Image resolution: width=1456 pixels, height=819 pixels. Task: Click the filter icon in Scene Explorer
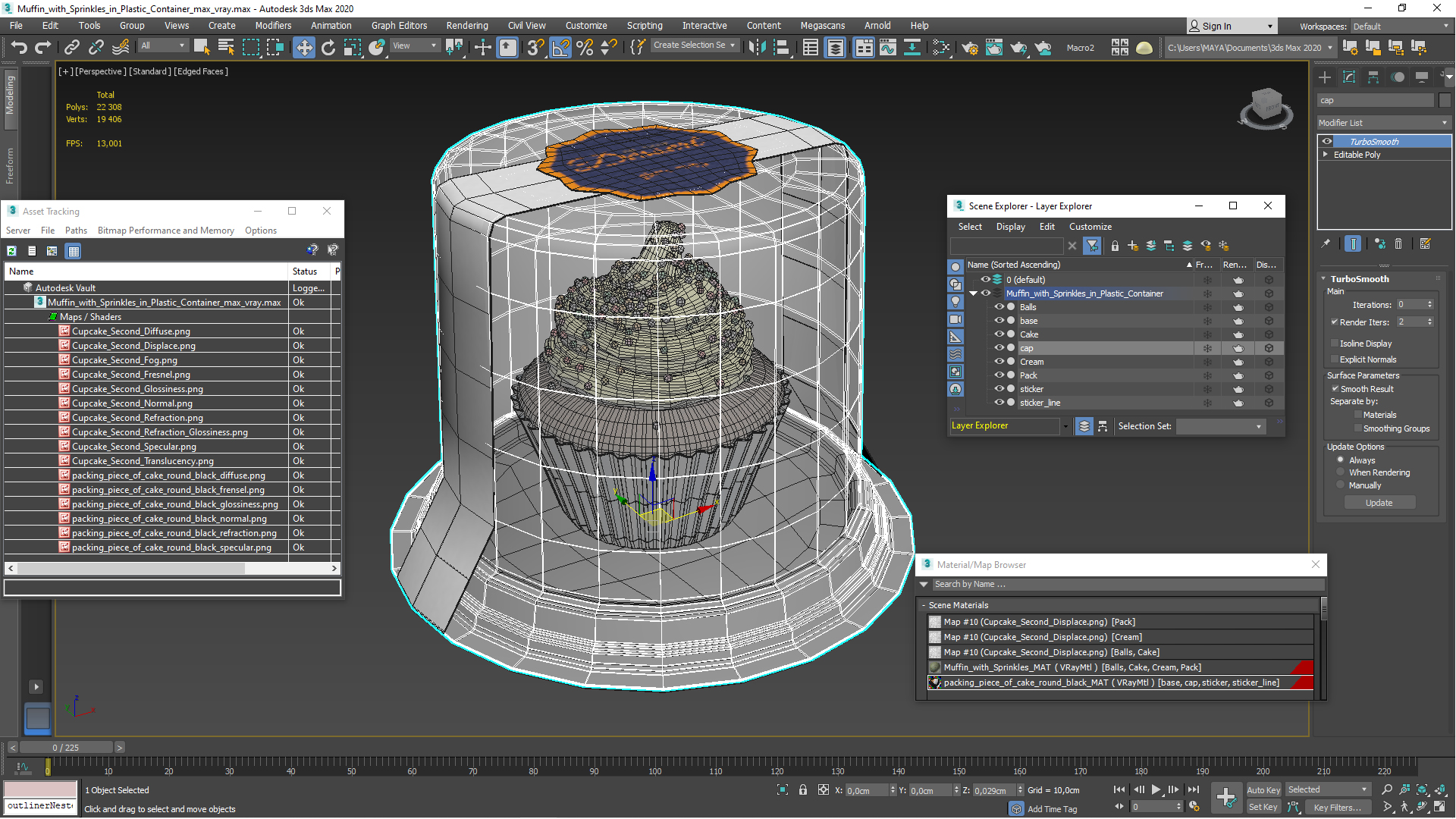(1092, 246)
